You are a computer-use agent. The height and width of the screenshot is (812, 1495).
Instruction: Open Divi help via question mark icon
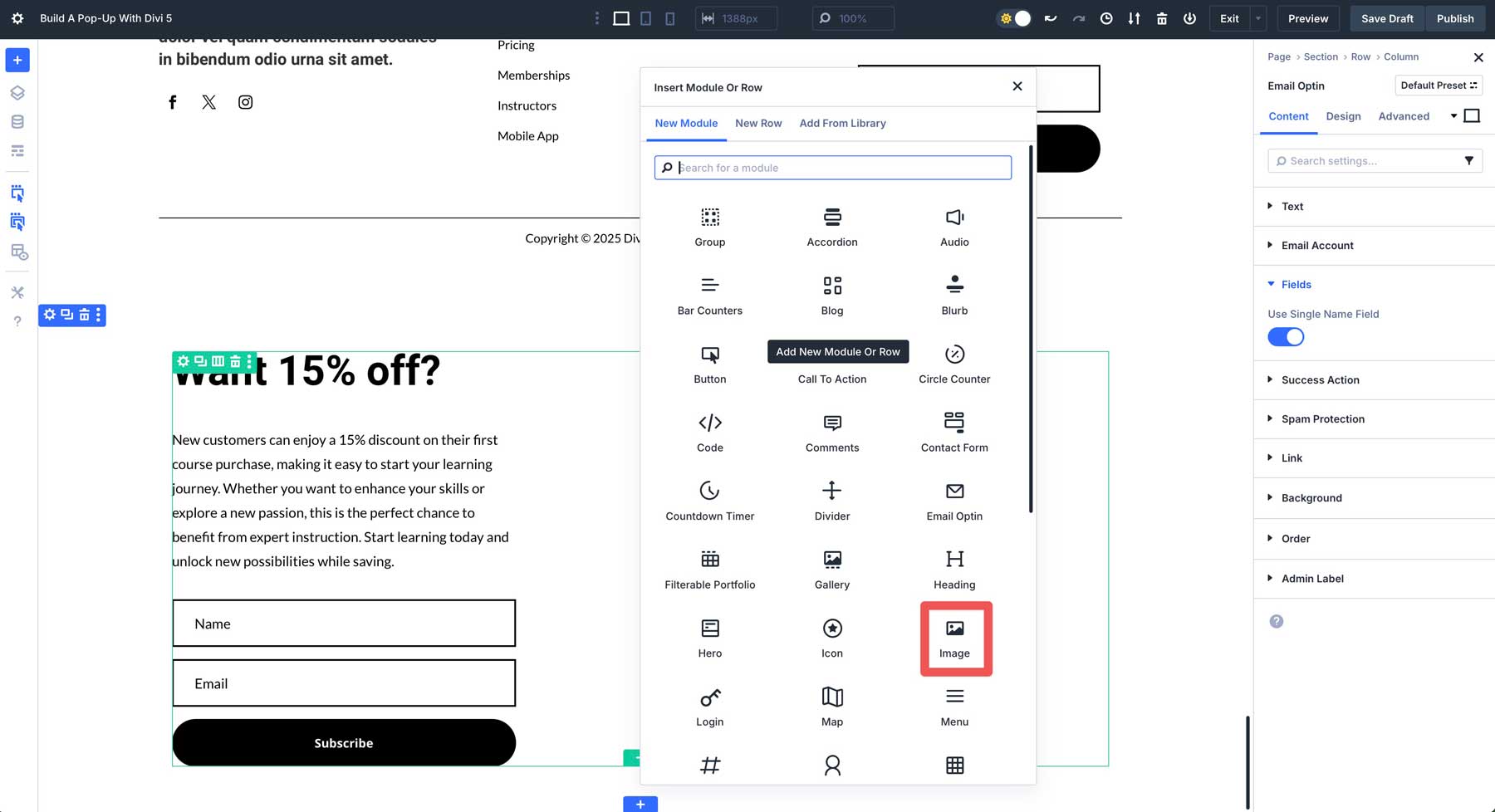[17, 321]
